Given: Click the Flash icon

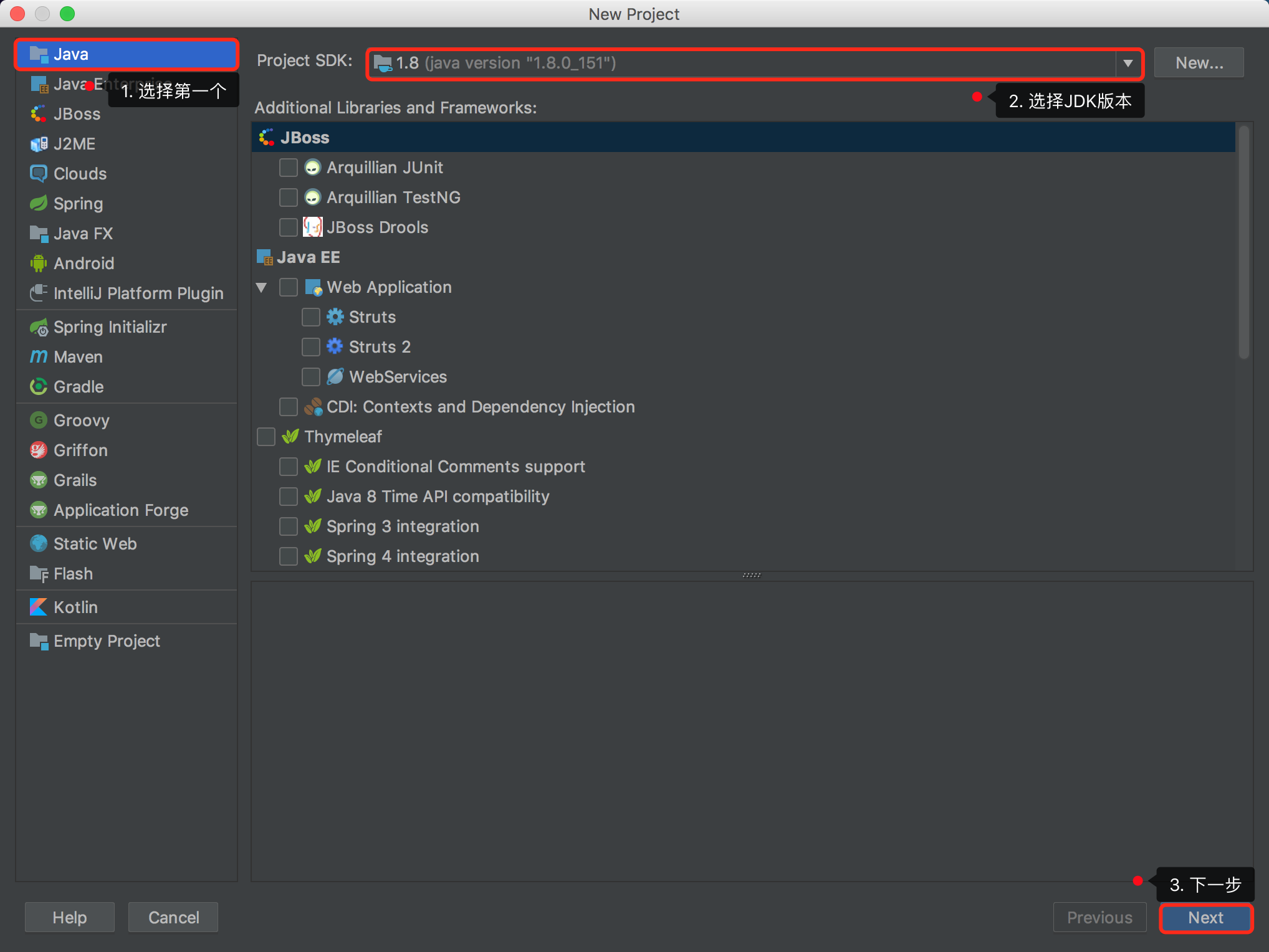Looking at the screenshot, I should [x=39, y=574].
